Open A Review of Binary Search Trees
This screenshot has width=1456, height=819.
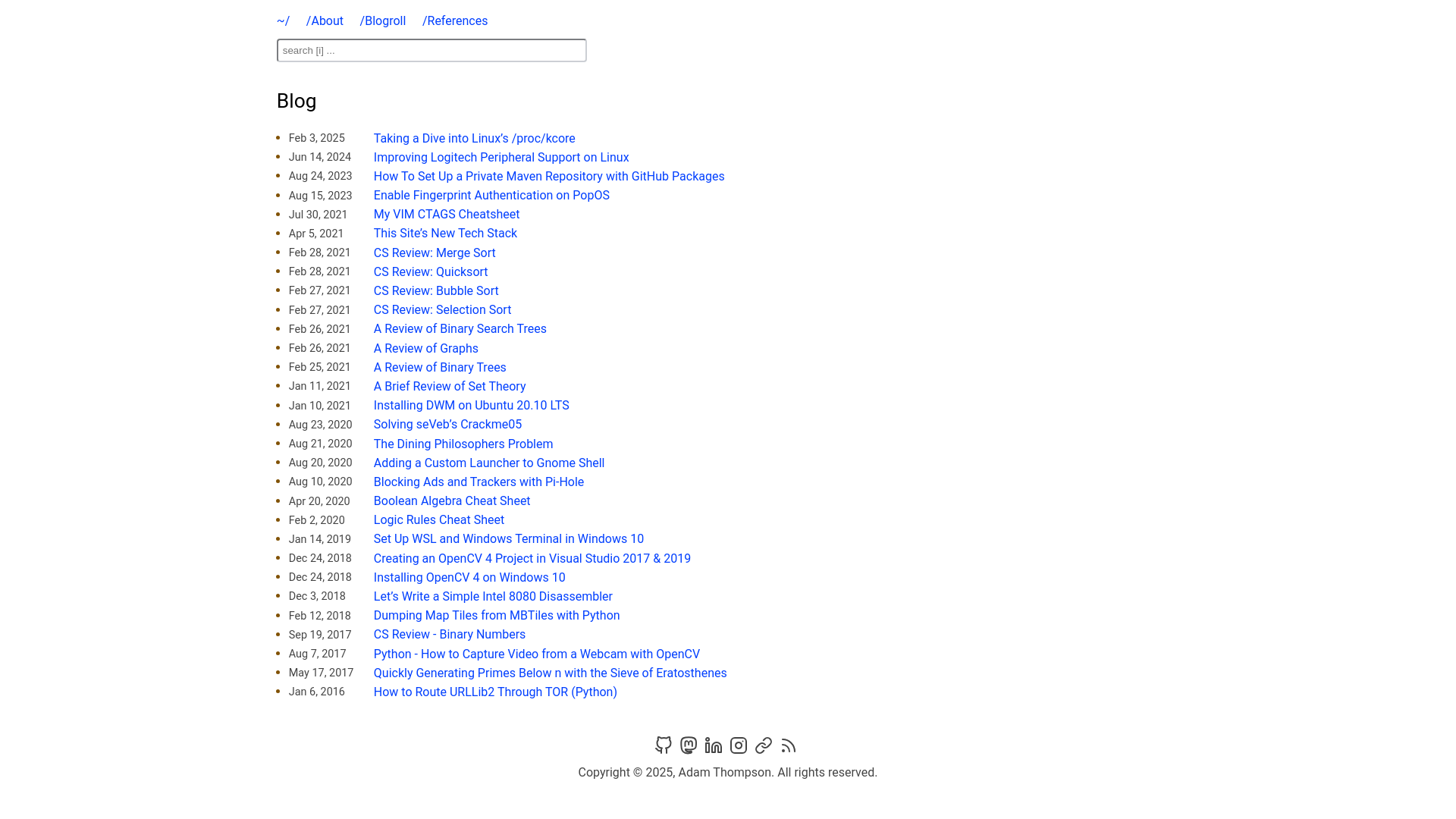coord(460,329)
